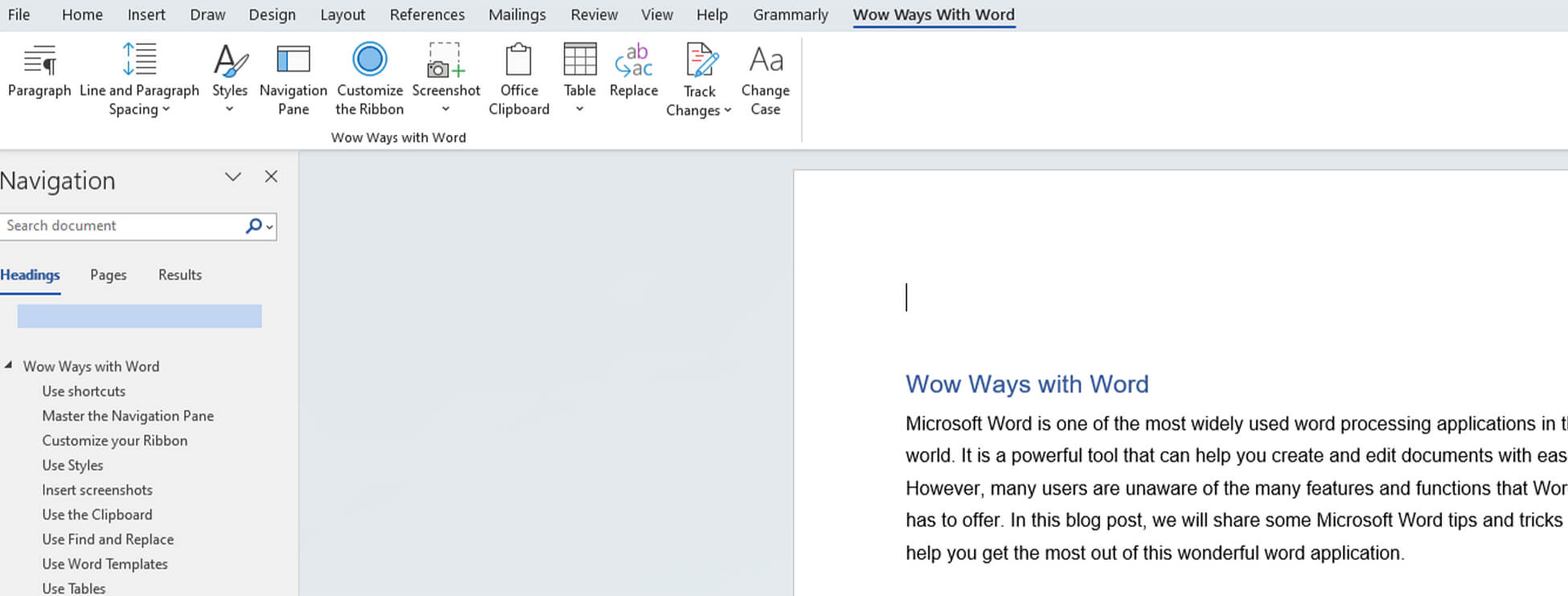This screenshot has width=1568, height=596.
Task: Expand the Screenshot dropdown arrow
Action: tap(445, 109)
